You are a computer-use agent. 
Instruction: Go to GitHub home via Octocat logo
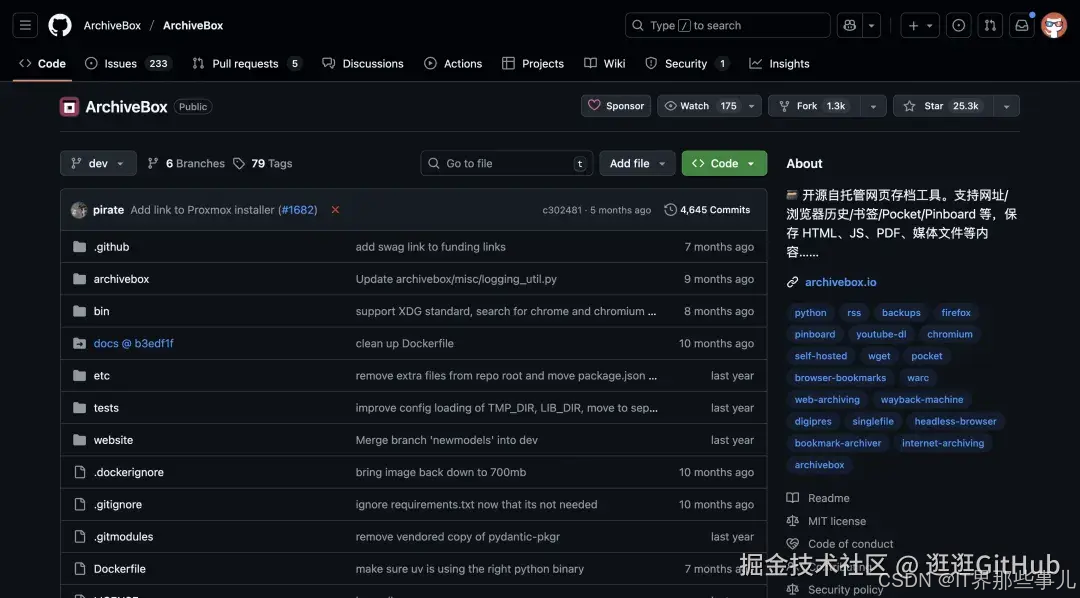(x=60, y=25)
